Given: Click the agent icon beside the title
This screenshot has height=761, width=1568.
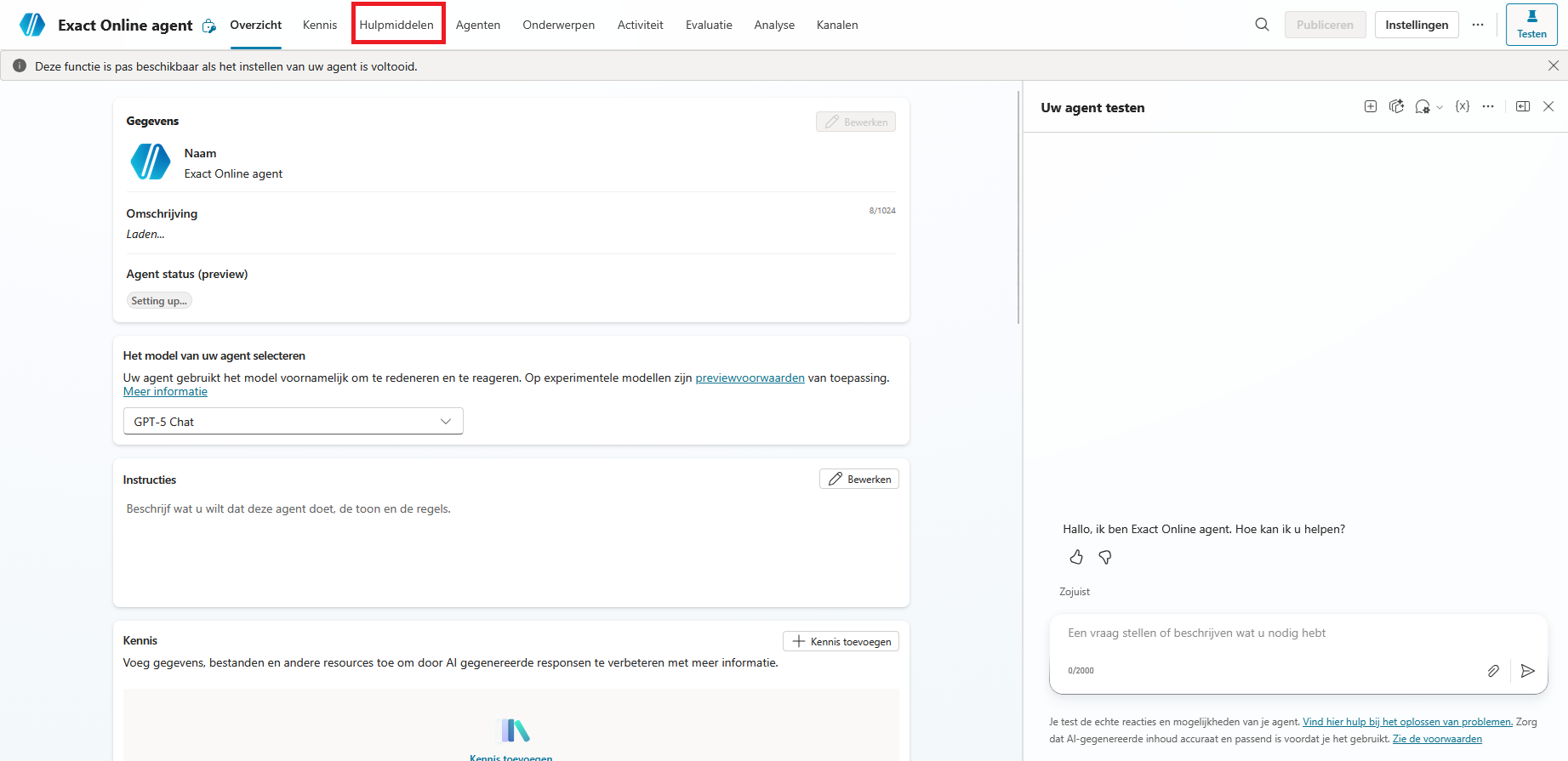Looking at the screenshot, I should pos(209,26).
